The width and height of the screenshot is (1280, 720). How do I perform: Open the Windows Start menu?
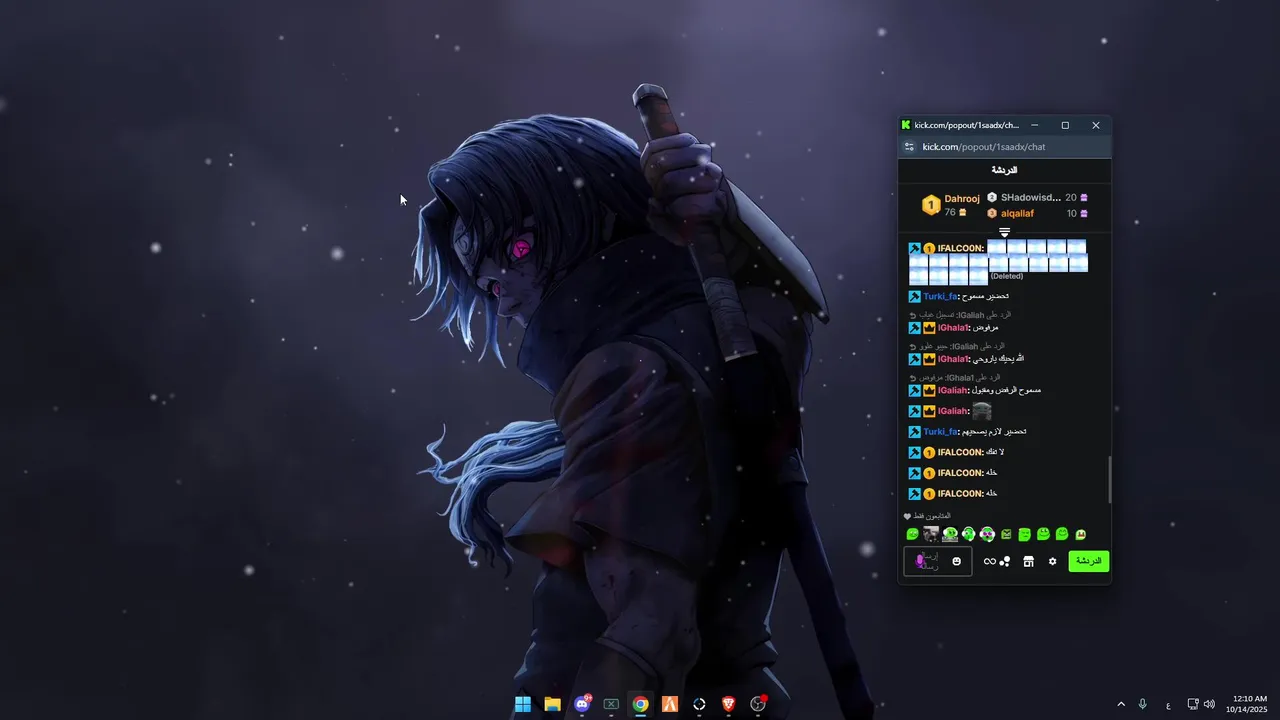(523, 704)
